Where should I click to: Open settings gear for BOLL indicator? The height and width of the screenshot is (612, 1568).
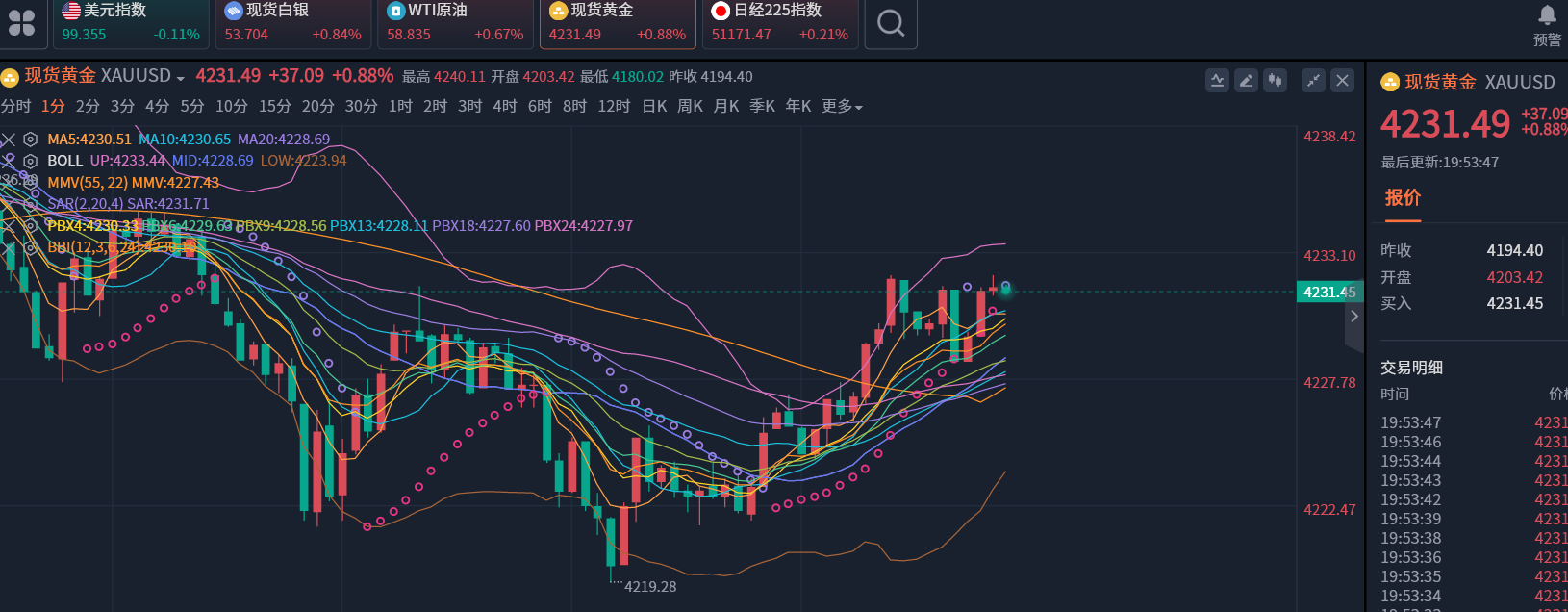tap(30, 161)
